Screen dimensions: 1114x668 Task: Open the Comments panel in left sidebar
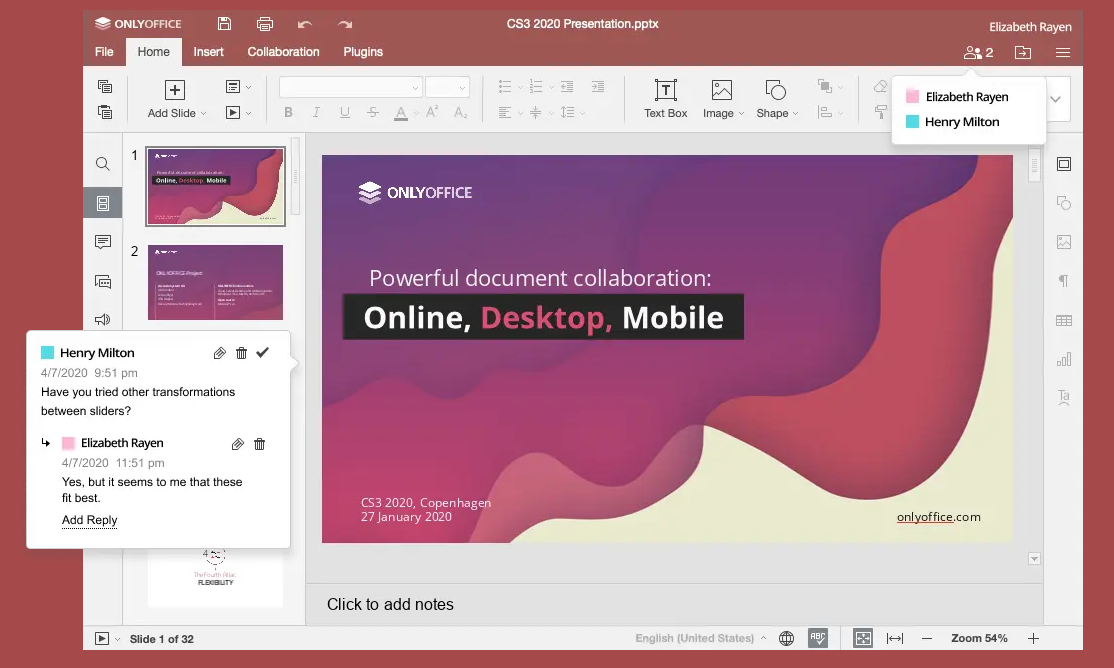tap(103, 242)
